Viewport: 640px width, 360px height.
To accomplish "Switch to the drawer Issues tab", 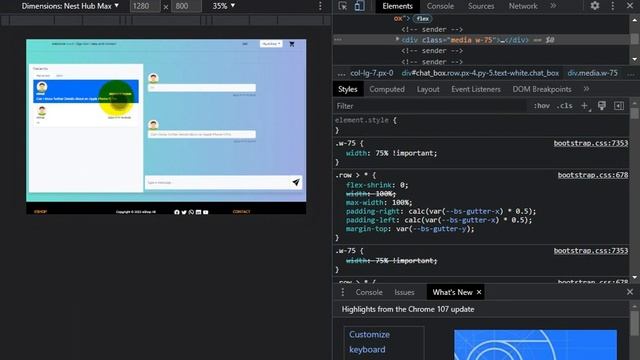I will click(x=404, y=292).
